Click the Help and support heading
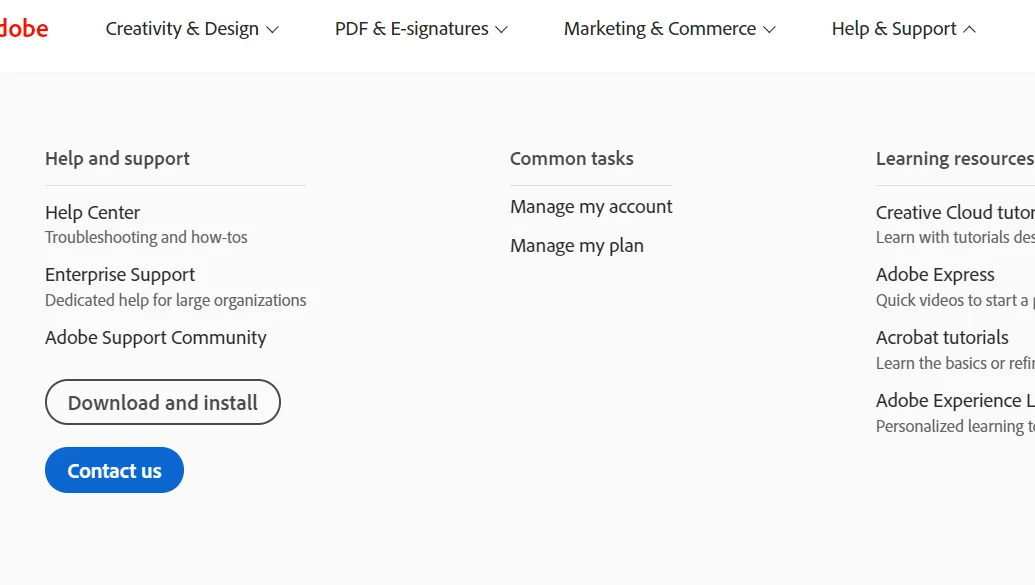Image resolution: width=1035 pixels, height=585 pixels. pyautogui.click(x=117, y=158)
